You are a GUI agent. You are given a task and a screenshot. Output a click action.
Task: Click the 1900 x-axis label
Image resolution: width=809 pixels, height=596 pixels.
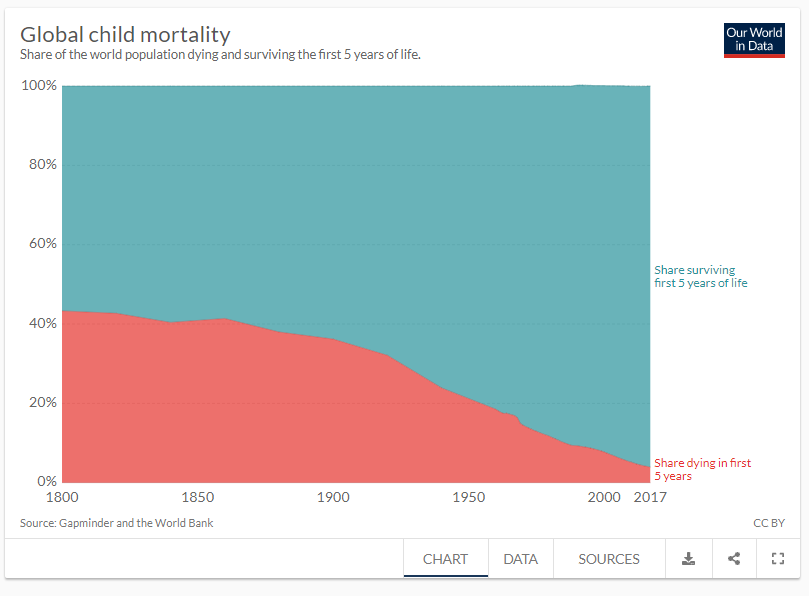332,497
